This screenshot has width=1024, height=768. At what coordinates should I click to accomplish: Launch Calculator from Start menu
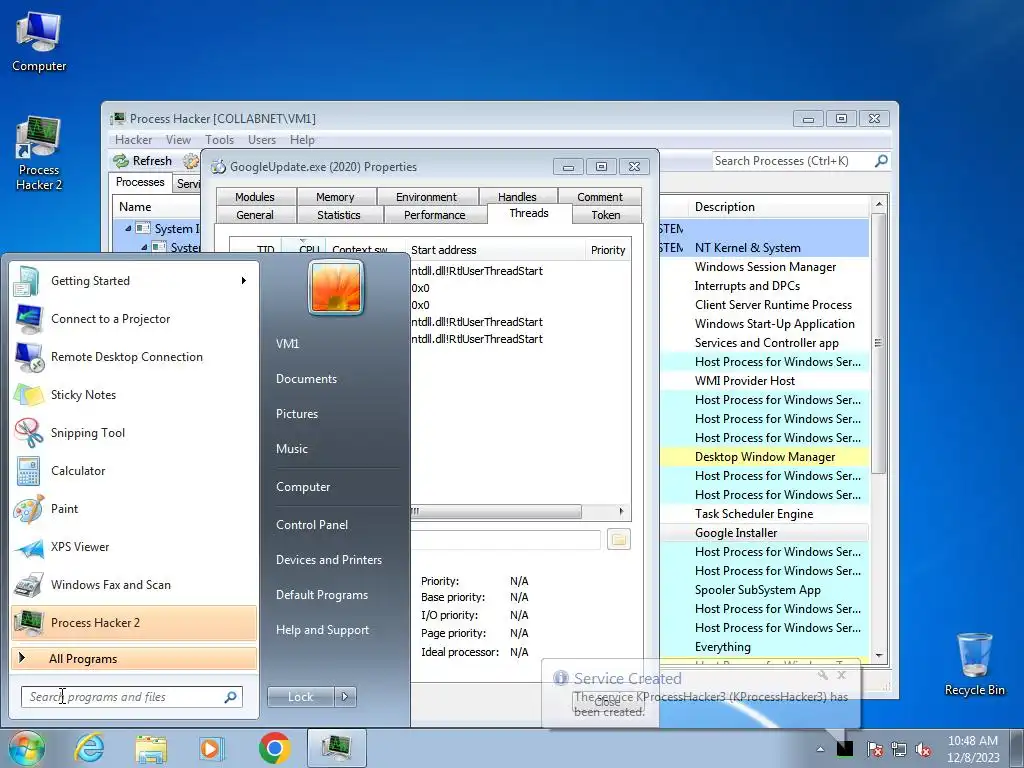(134, 470)
